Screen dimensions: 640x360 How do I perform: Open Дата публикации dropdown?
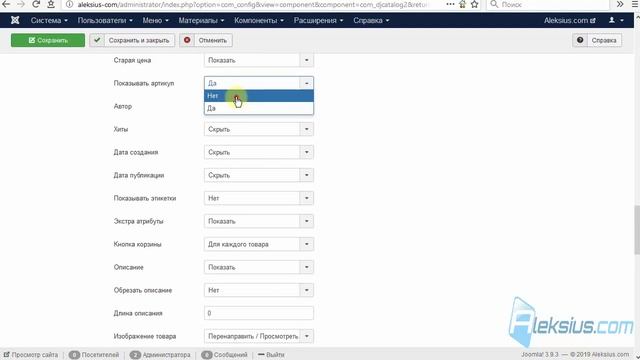259,176
